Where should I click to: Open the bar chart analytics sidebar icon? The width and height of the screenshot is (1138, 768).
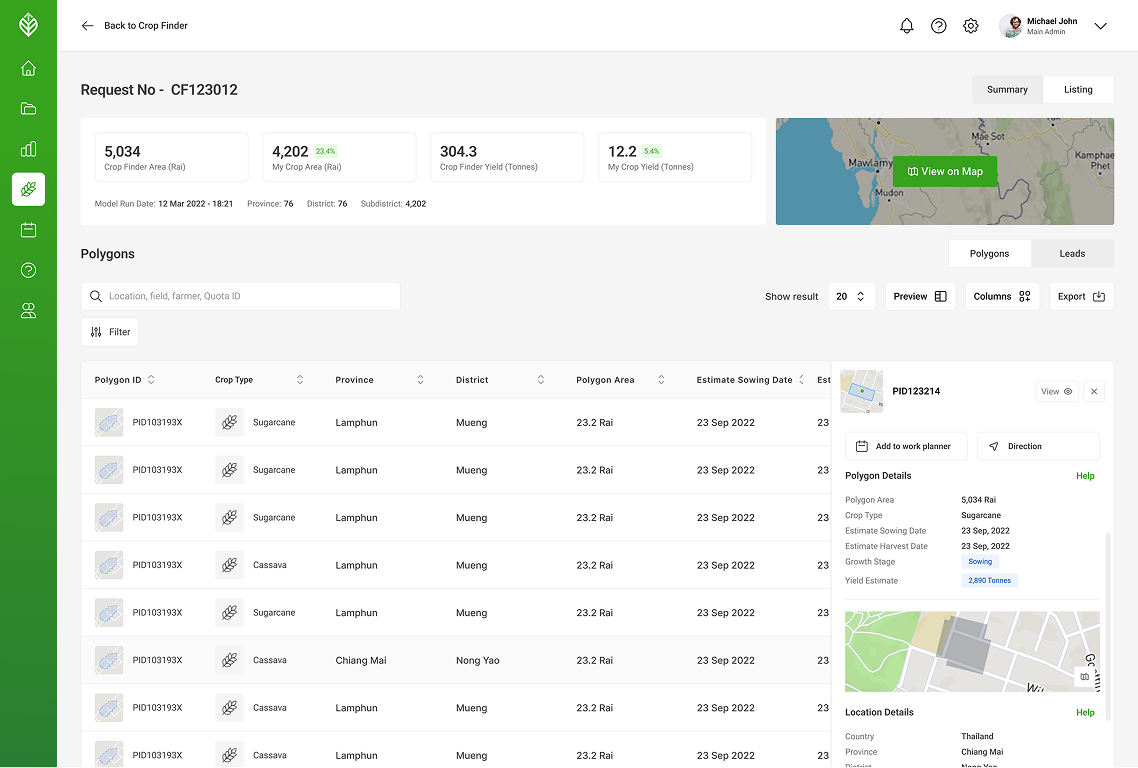tap(28, 149)
